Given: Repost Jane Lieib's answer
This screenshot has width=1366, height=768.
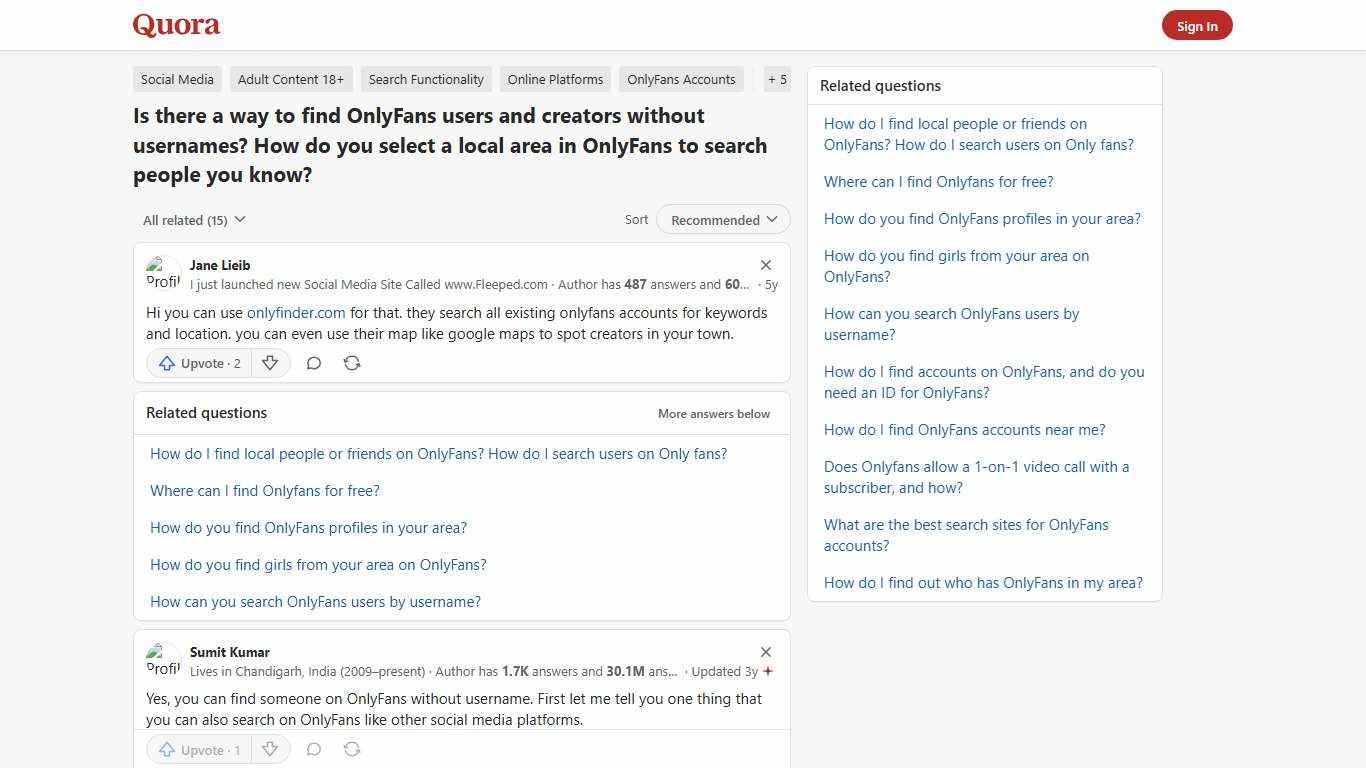Looking at the screenshot, I should 351,363.
